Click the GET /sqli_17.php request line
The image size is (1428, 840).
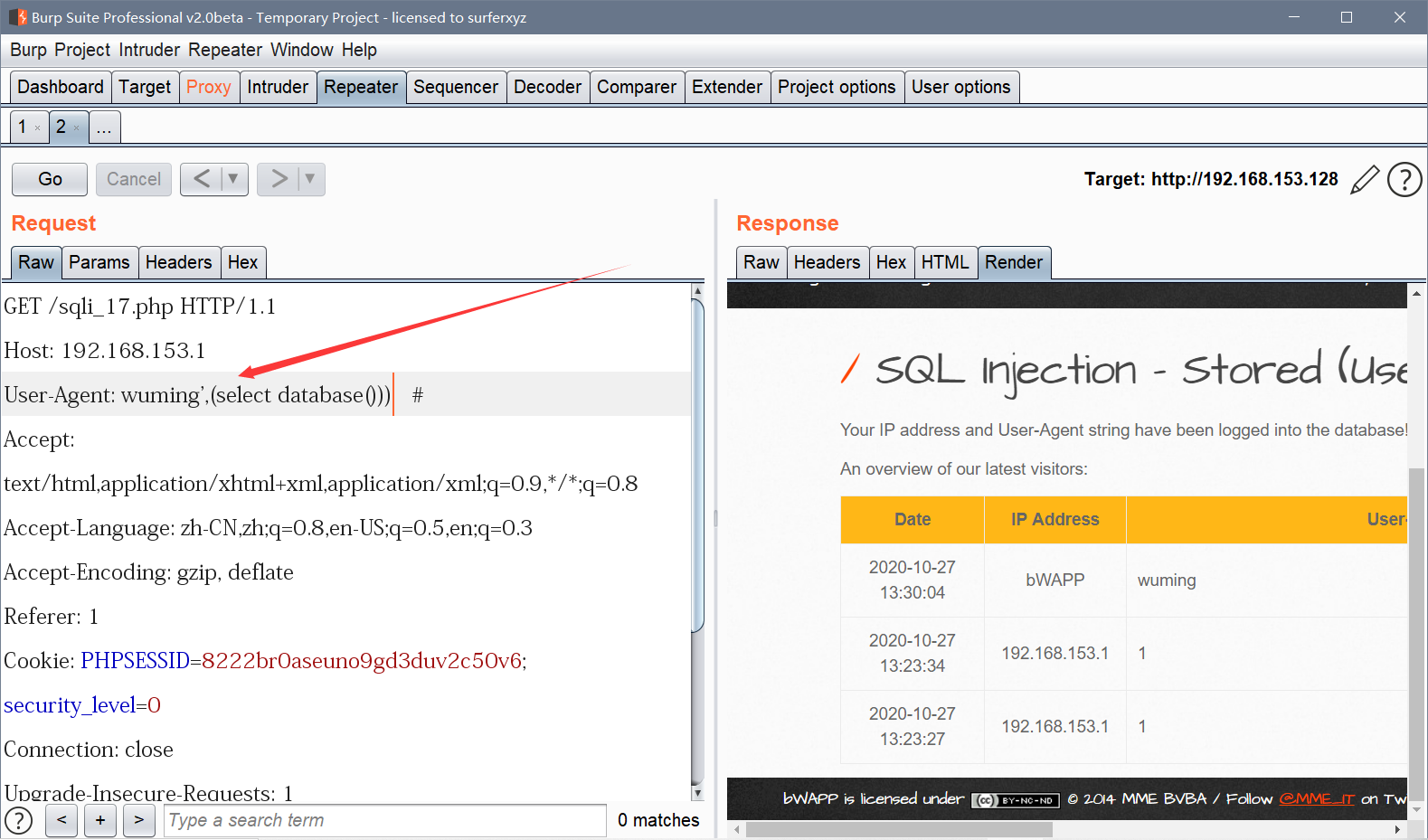pos(140,306)
